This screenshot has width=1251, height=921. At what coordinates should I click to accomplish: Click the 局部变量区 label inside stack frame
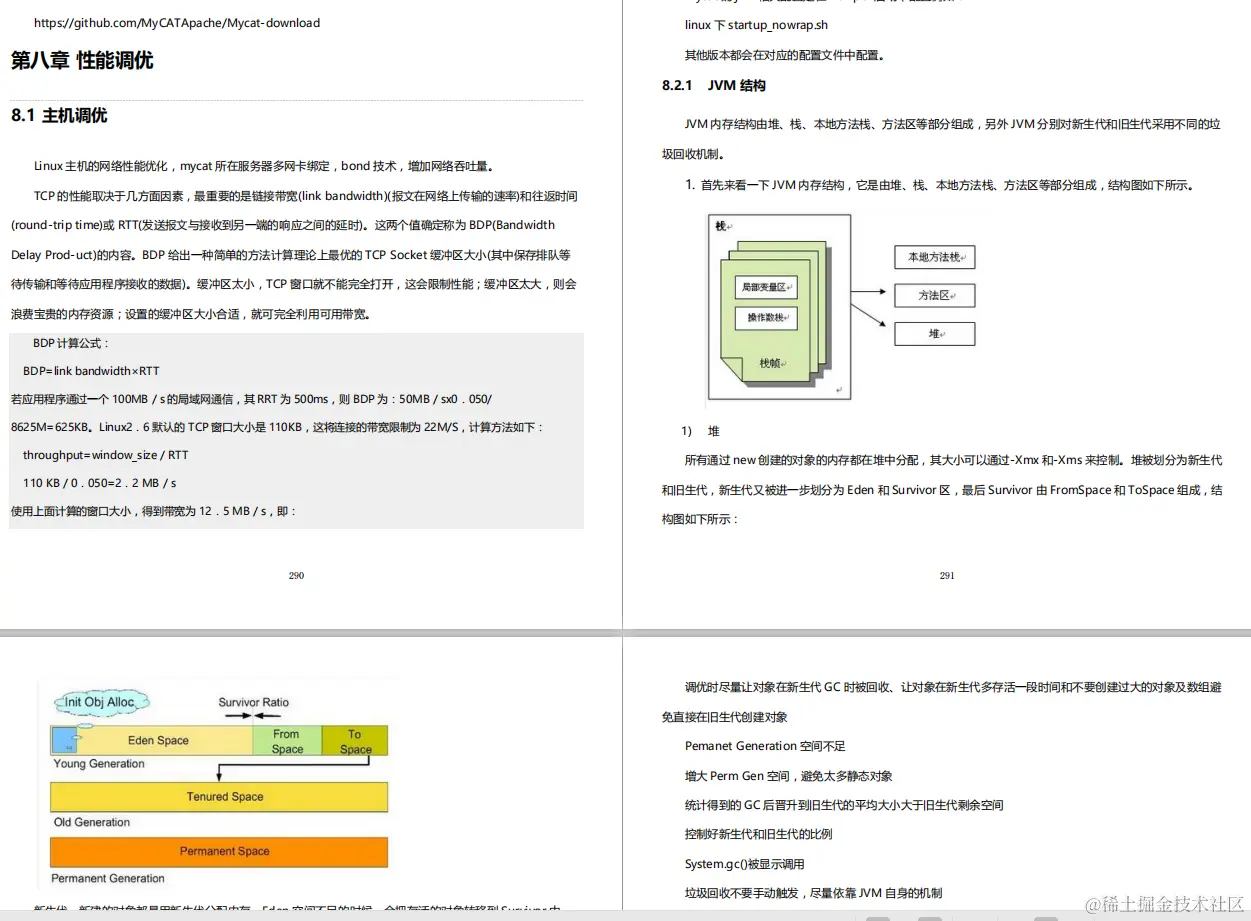(766, 287)
